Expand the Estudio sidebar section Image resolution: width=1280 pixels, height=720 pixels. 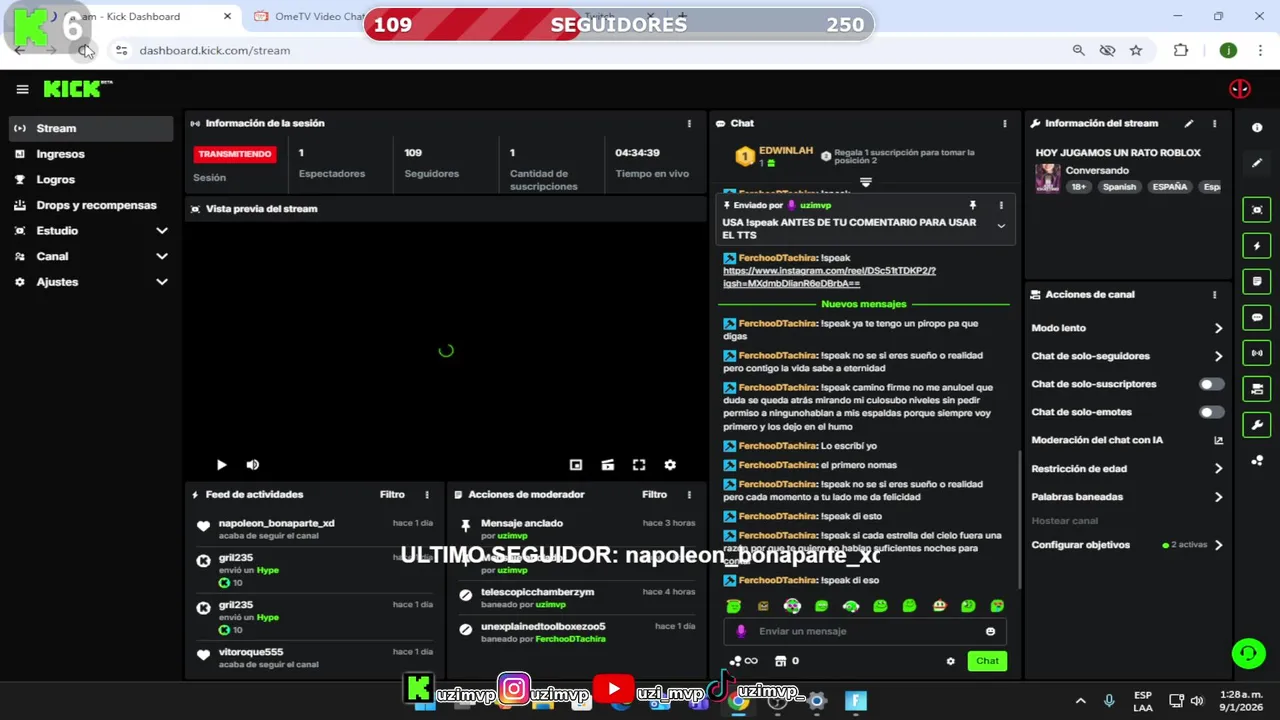162,231
